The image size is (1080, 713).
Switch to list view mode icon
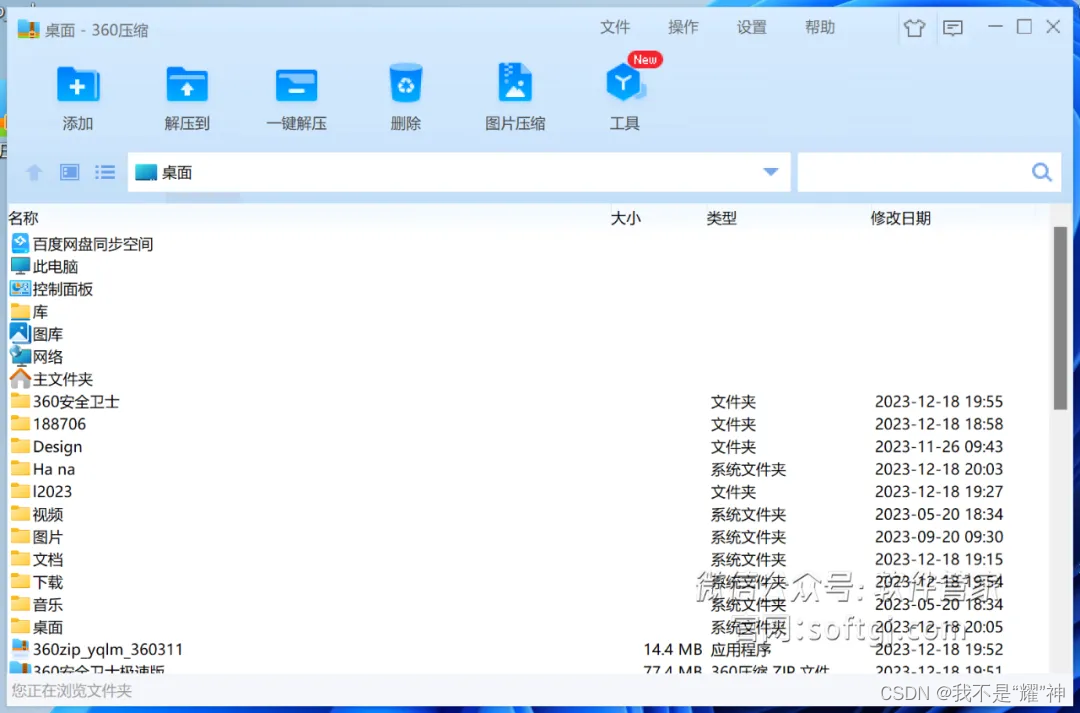[105, 172]
